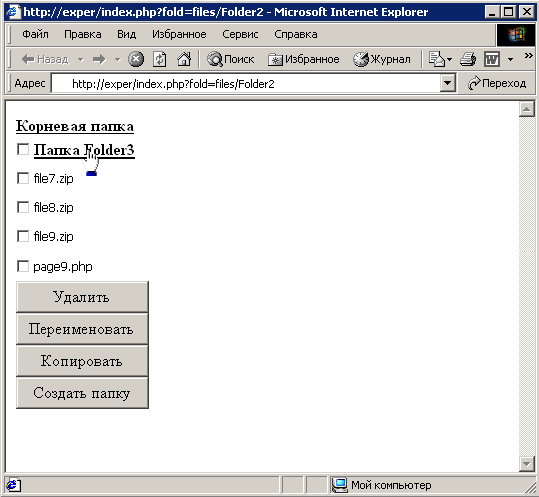Image resolution: width=539 pixels, height=497 pixels.
Task: Check the box next to file9.zip
Action: [x=23, y=236]
